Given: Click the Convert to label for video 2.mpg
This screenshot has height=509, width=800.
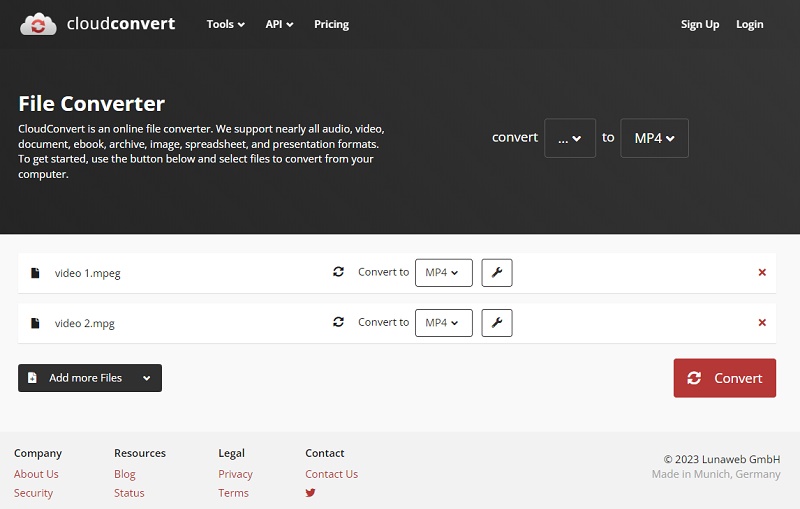Looking at the screenshot, I should [x=384, y=322].
